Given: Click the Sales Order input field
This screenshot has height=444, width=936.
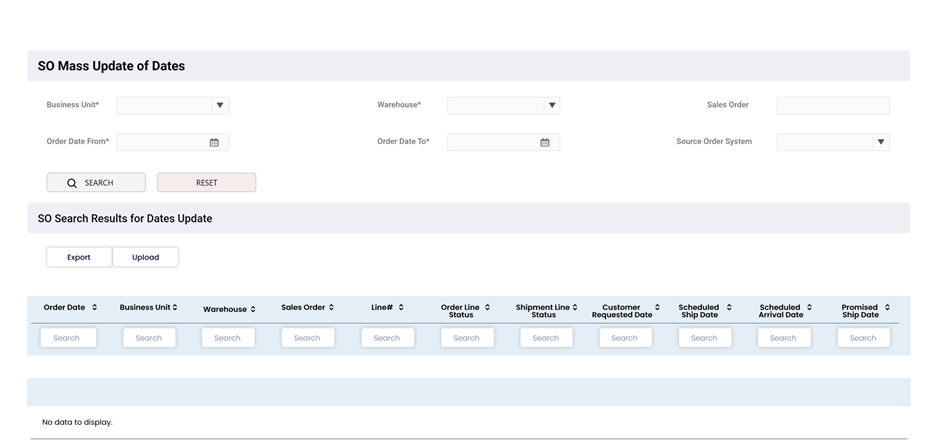Looking at the screenshot, I should click(x=833, y=106).
